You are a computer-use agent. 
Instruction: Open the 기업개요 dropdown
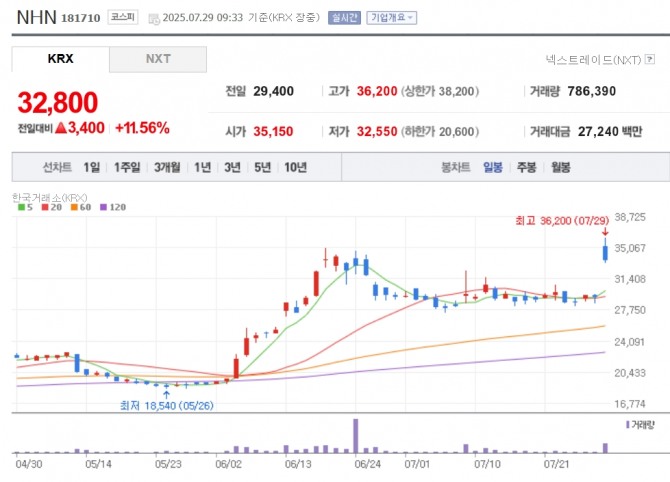point(392,18)
